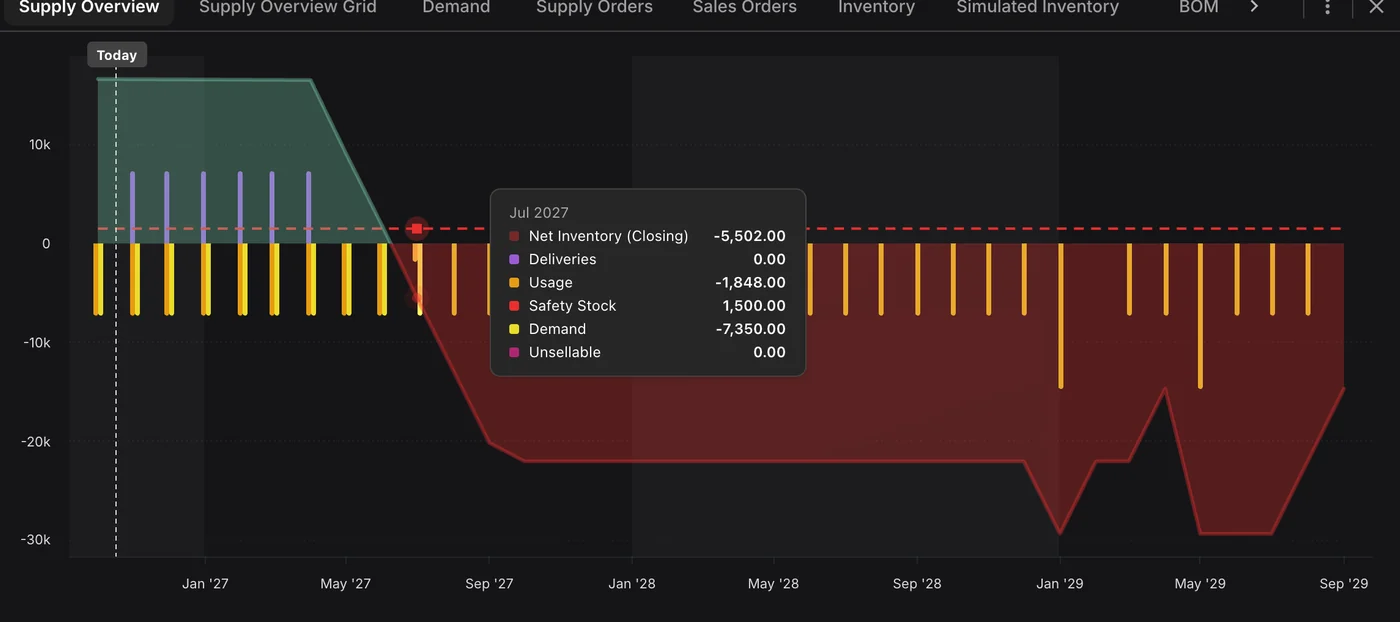Click the Unsellable tooltip row label
This screenshot has height=622, width=1400.
point(565,352)
